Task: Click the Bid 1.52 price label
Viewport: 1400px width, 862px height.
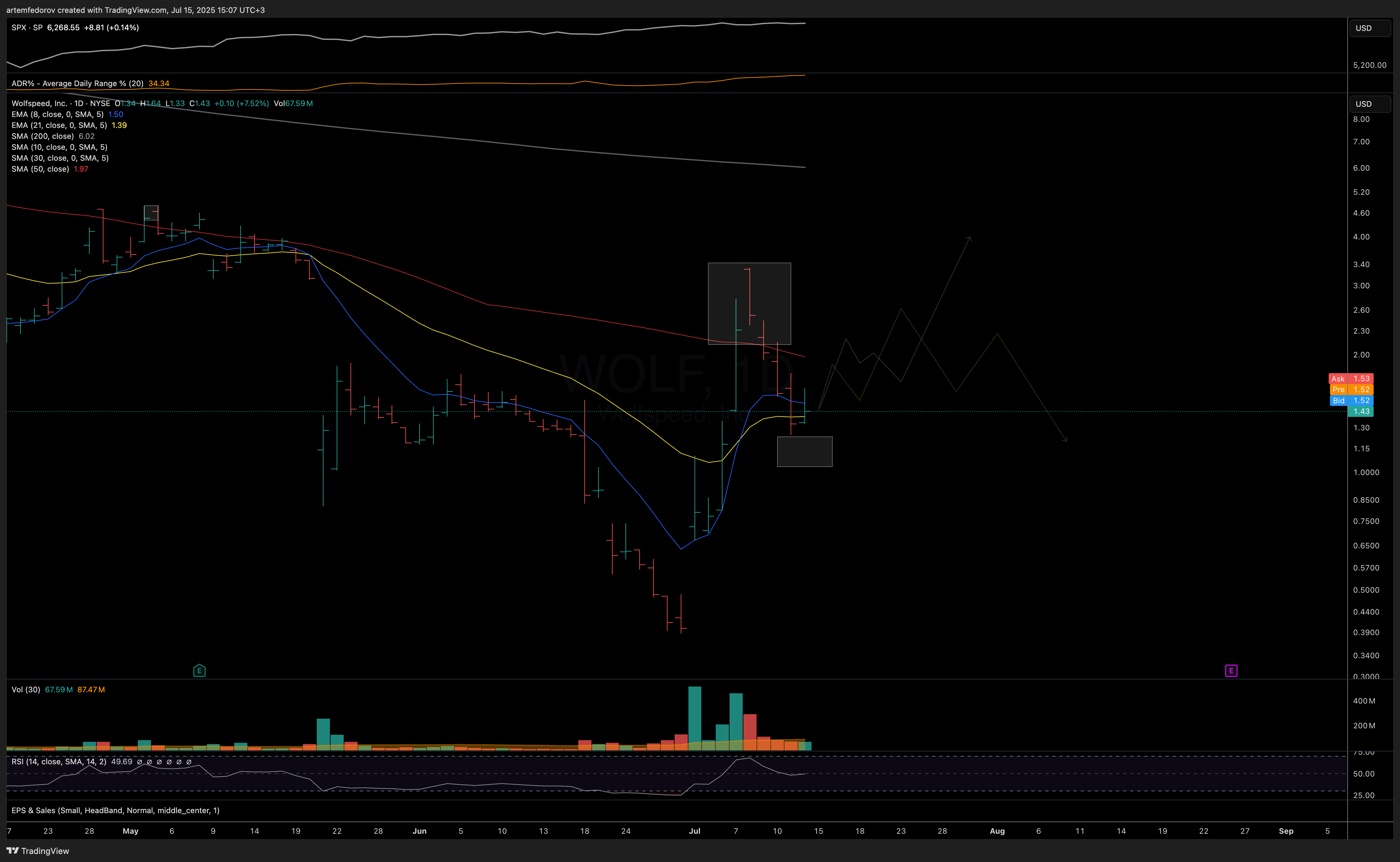Action: click(1351, 400)
